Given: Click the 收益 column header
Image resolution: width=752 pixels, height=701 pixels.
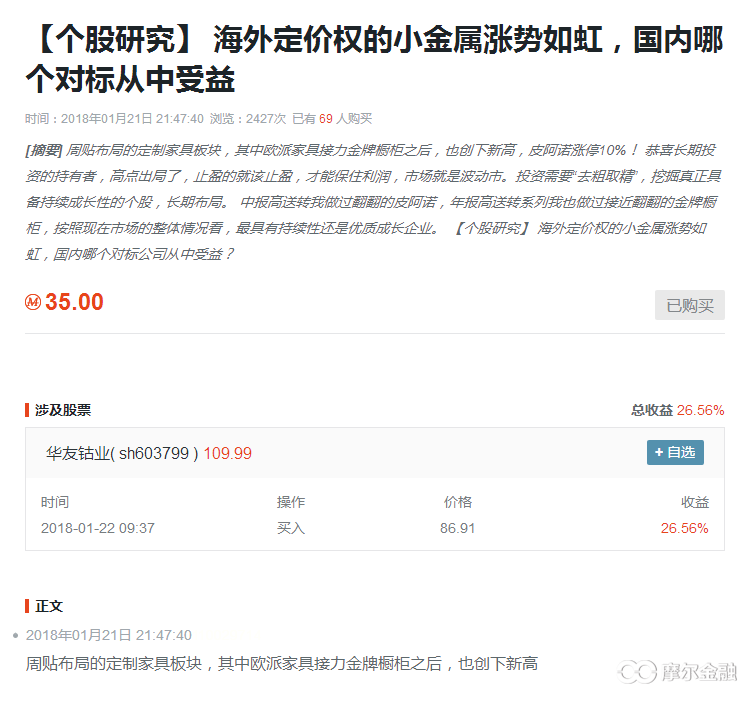Looking at the screenshot, I should coord(694,502).
